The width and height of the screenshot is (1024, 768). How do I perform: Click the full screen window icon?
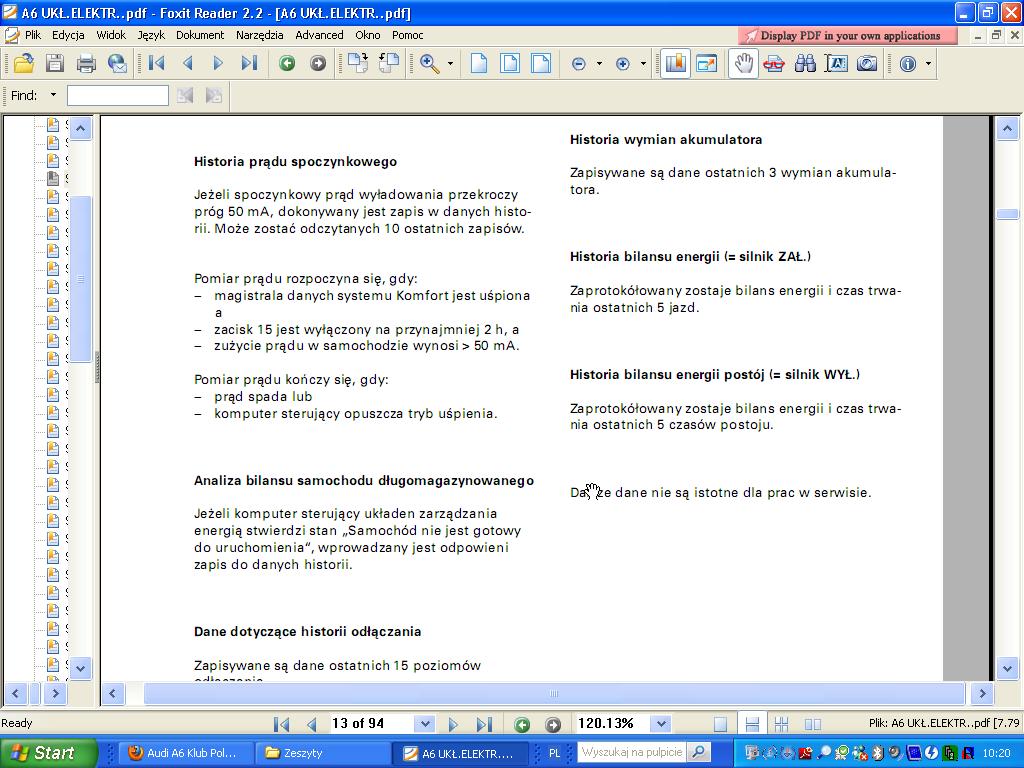707,63
